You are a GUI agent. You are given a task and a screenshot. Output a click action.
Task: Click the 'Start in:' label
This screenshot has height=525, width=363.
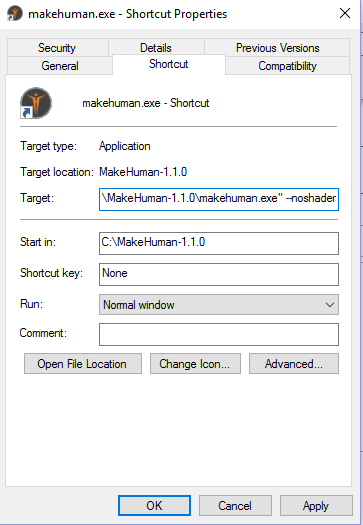(x=38, y=242)
